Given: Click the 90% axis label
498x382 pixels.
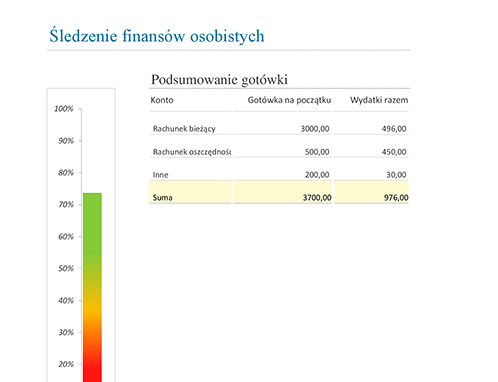Looking at the screenshot, I should click(x=66, y=141).
